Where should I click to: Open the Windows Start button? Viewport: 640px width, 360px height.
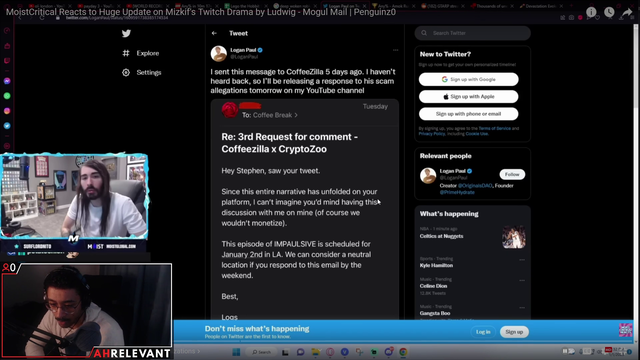tap(236, 352)
